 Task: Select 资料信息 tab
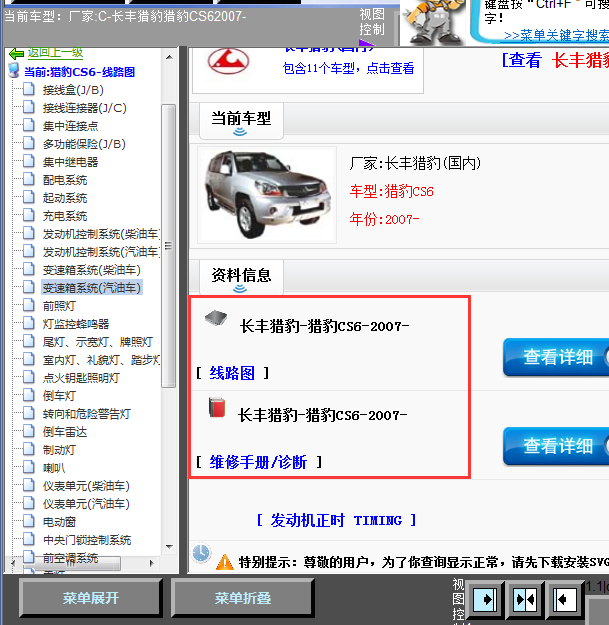point(241,278)
